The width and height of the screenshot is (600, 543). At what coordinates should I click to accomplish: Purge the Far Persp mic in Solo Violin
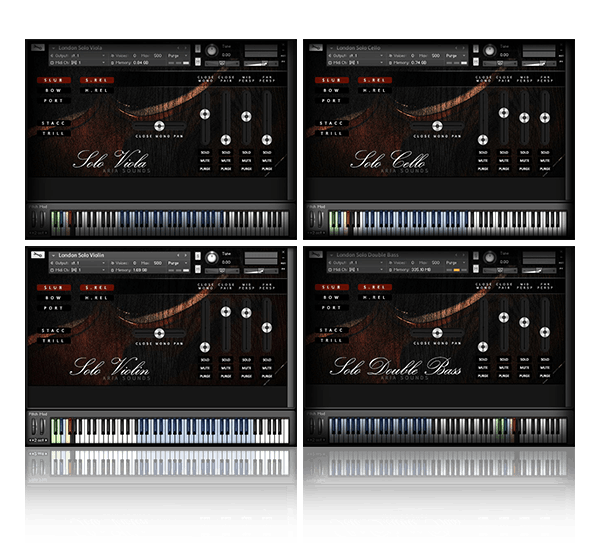point(267,377)
